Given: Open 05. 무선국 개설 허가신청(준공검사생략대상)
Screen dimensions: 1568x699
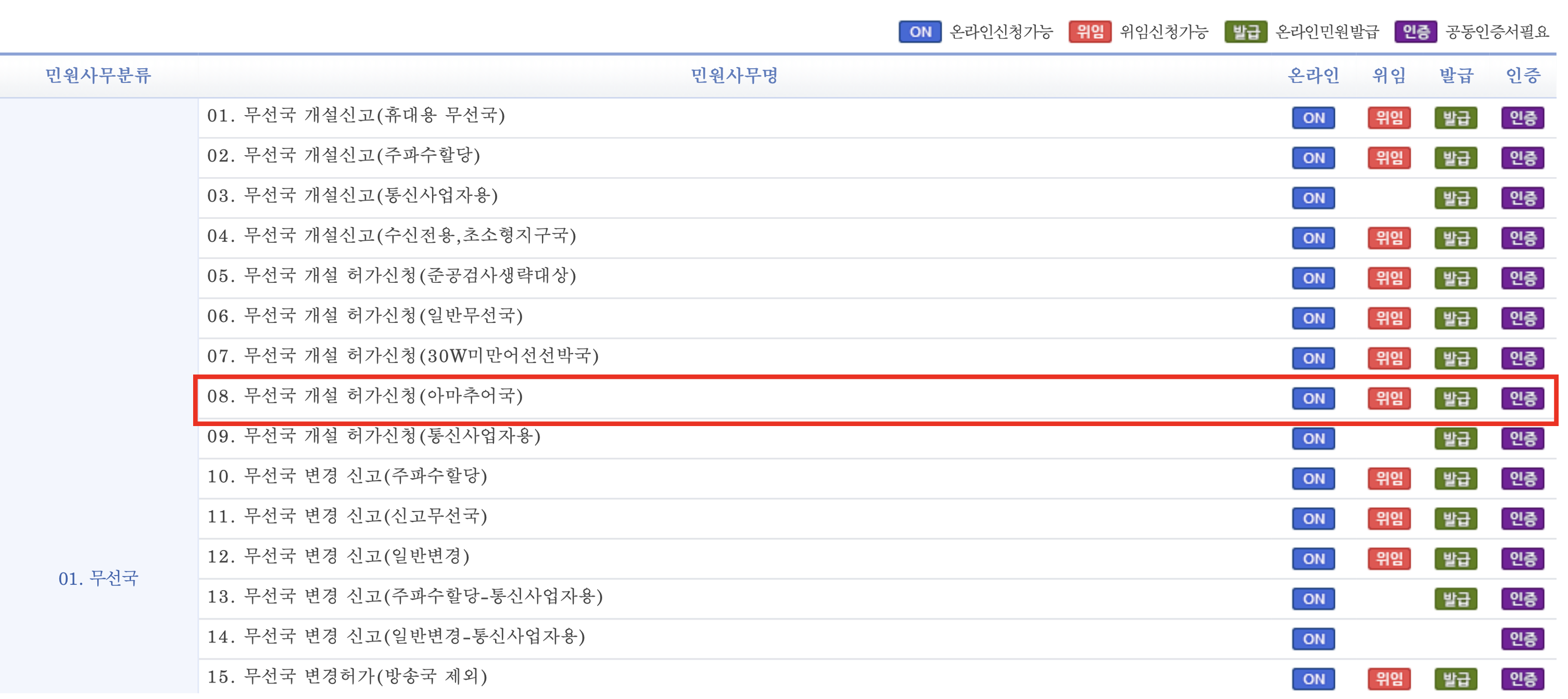Looking at the screenshot, I should 391,276.
